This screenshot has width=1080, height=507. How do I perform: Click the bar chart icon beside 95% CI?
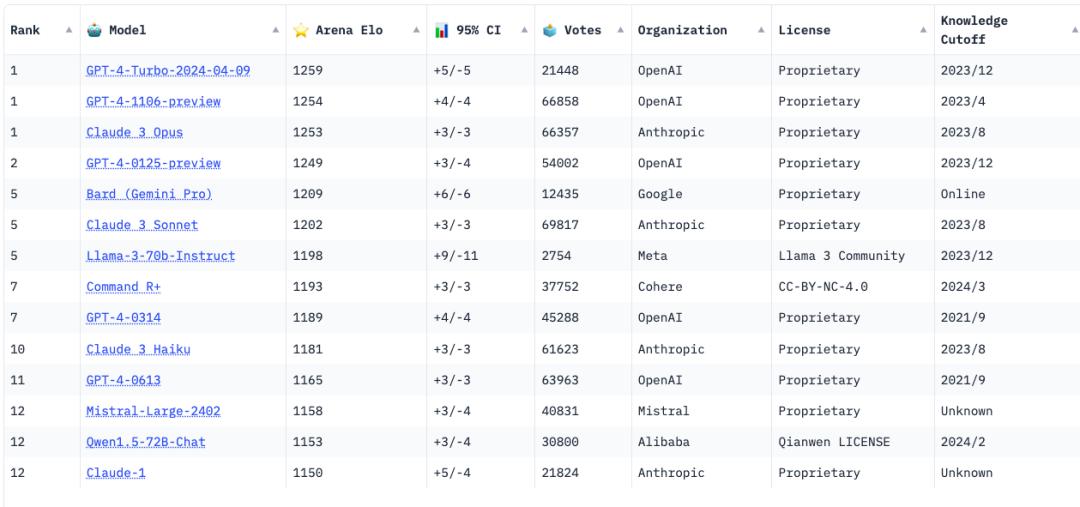pyautogui.click(x=442, y=30)
